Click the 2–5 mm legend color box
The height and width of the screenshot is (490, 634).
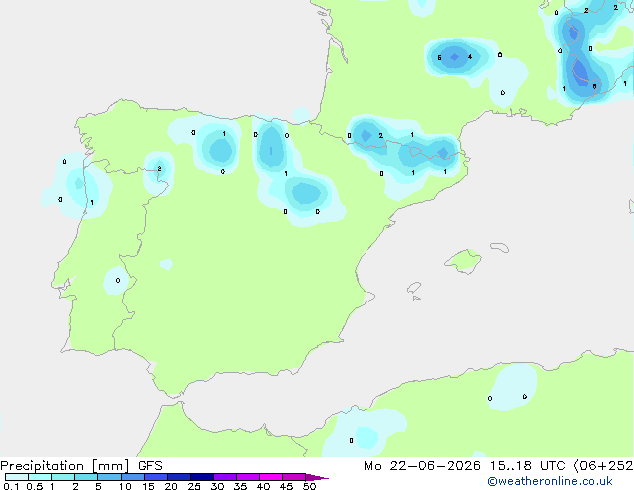coord(86,477)
